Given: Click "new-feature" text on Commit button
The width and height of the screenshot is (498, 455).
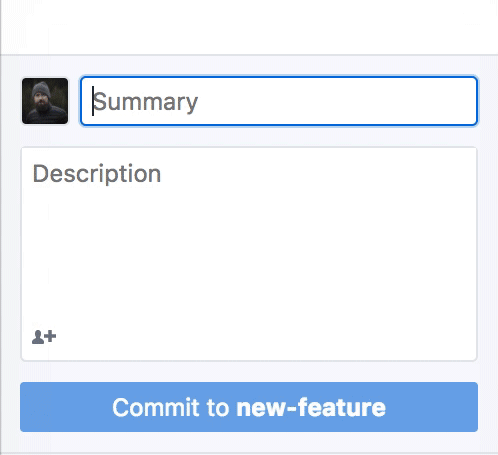Looking at the screenshot, I should pyautogui.click(x=311, y=407).
